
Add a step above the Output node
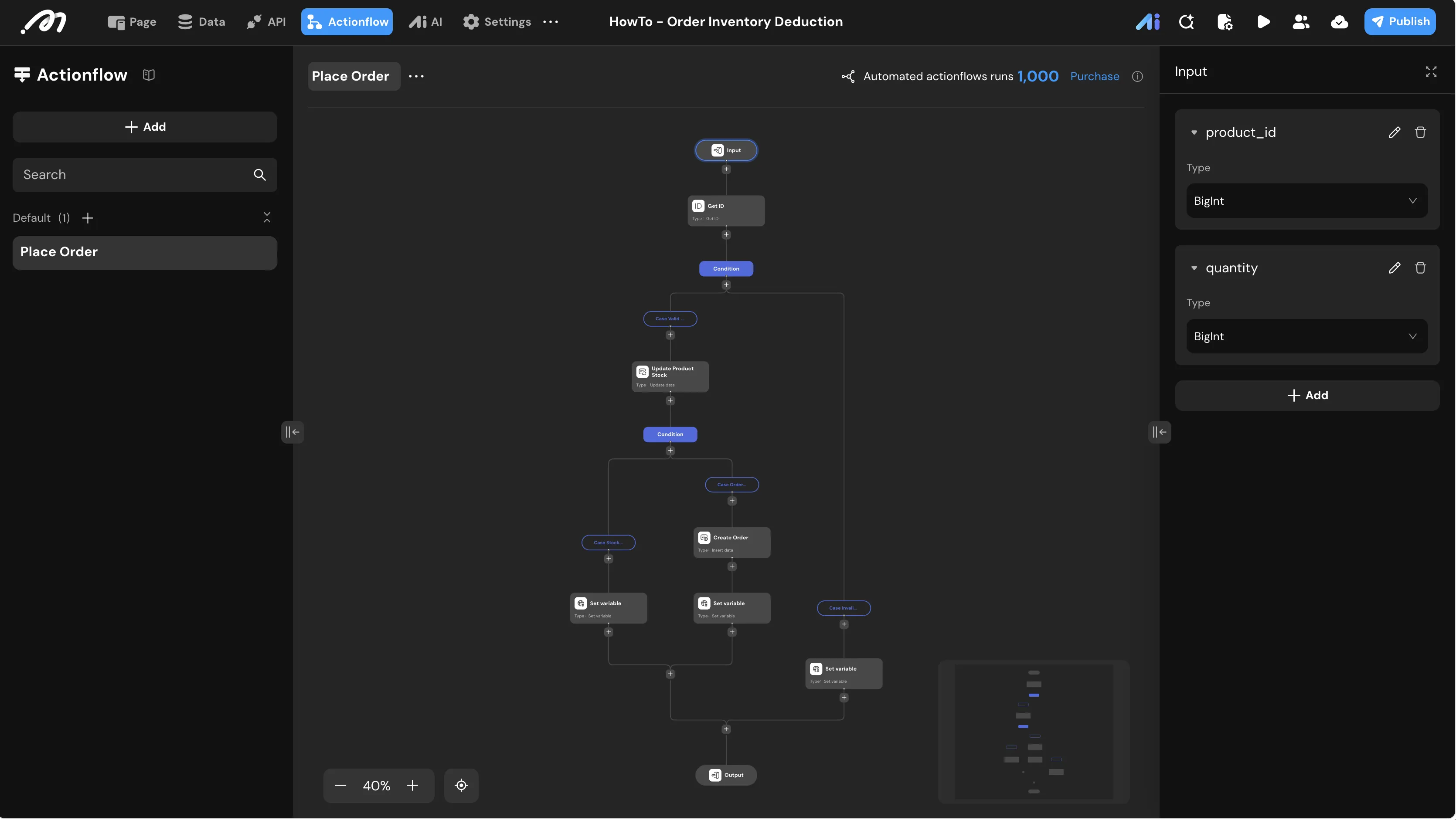pos(726,730)
